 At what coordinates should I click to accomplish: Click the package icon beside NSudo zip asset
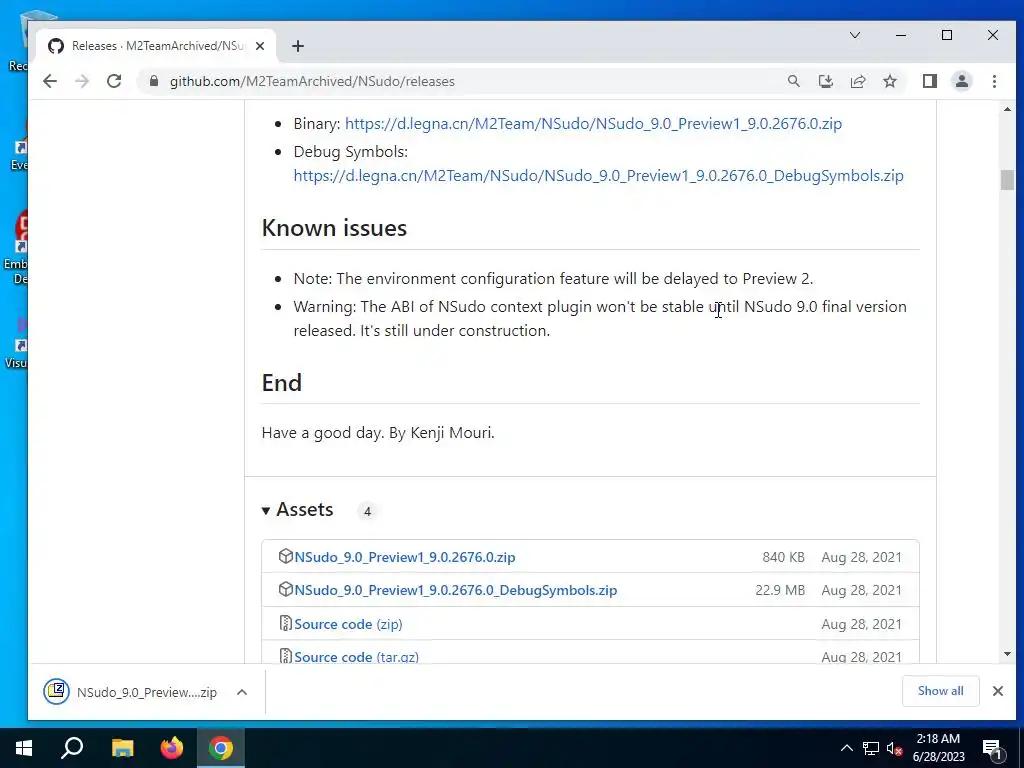pyautogui.click(x=285, y=556)
